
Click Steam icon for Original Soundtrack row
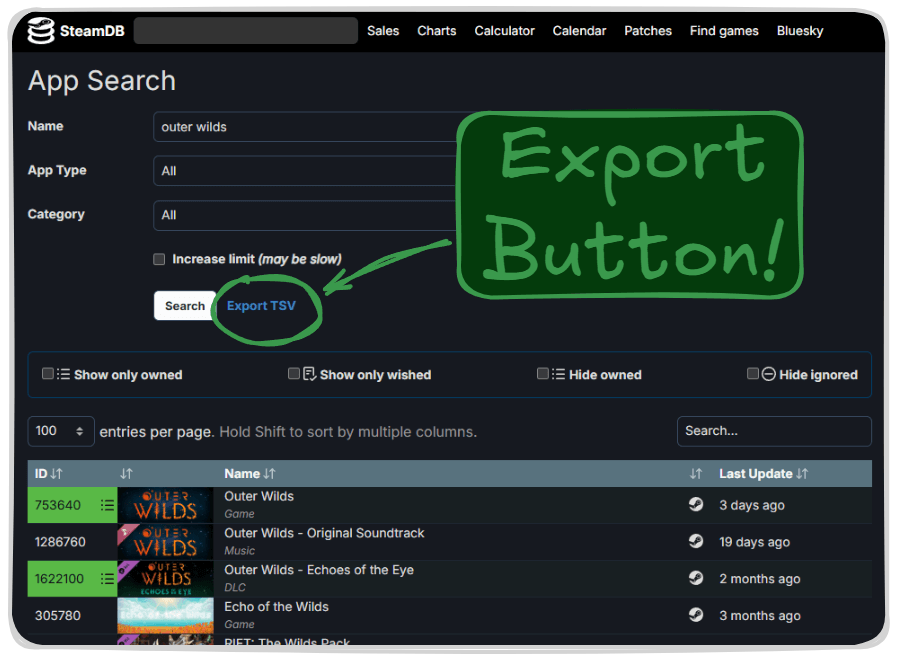tap(696, 542)
